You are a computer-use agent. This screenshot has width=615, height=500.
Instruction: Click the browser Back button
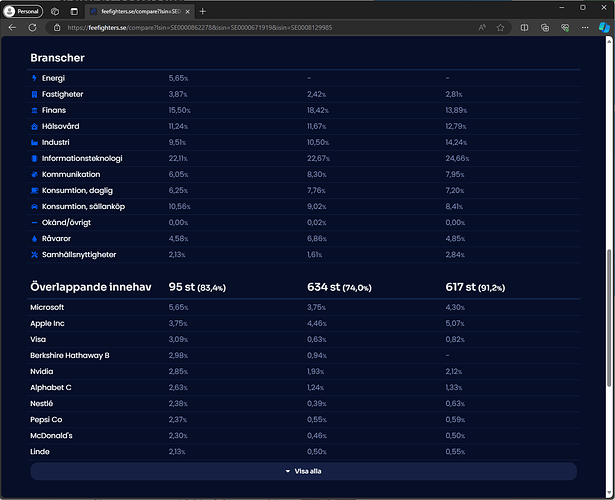(12, 28)
